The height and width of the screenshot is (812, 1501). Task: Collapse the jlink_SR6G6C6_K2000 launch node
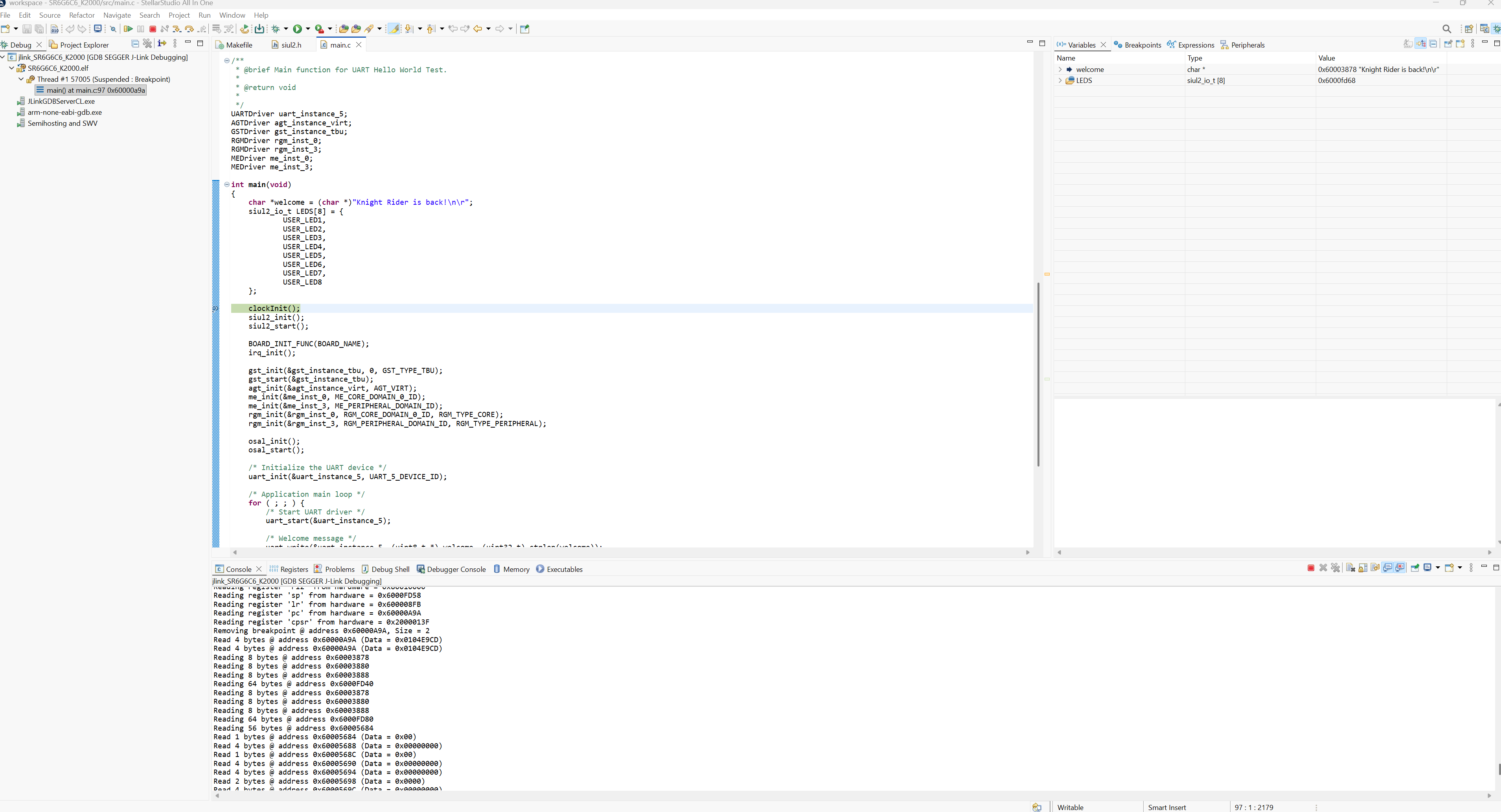[x=3, y=57]
